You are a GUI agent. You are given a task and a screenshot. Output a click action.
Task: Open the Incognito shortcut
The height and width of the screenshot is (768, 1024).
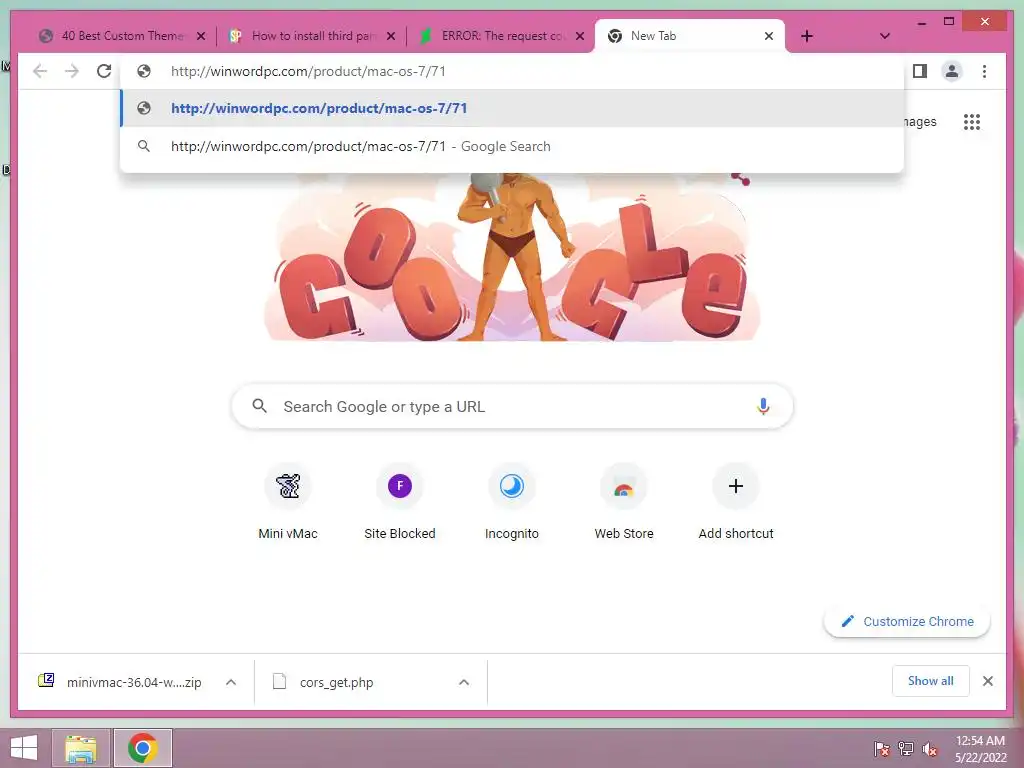pos(512,502)
